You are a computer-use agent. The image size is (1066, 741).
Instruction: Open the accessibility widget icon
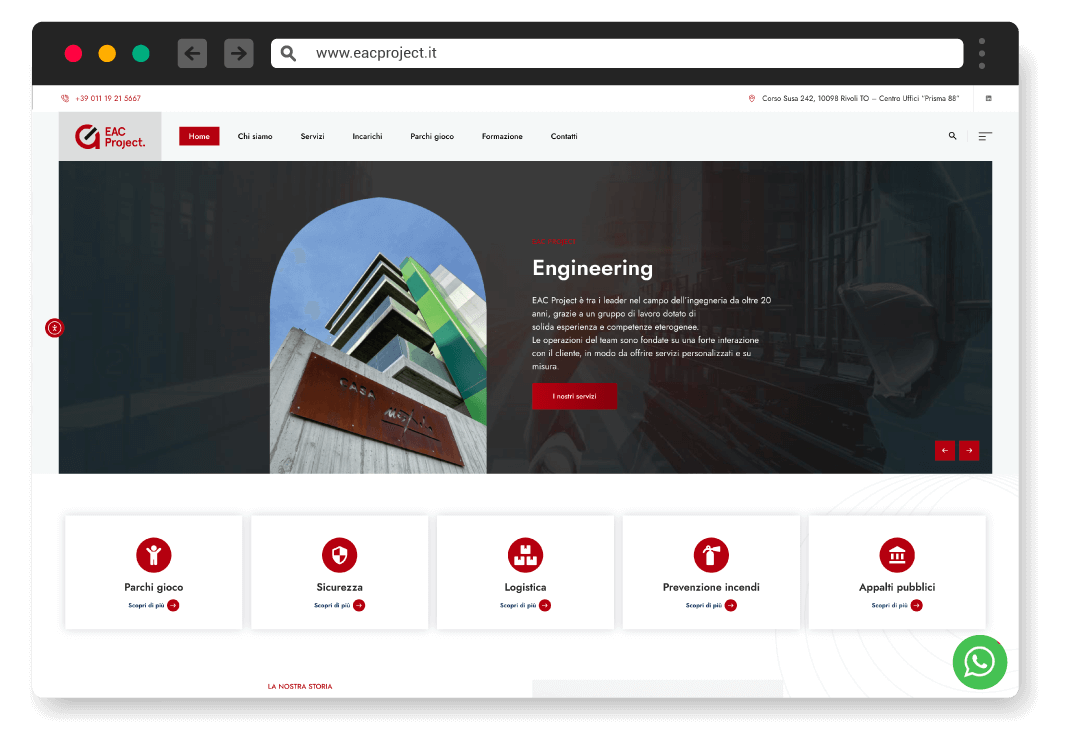[54, 327]
